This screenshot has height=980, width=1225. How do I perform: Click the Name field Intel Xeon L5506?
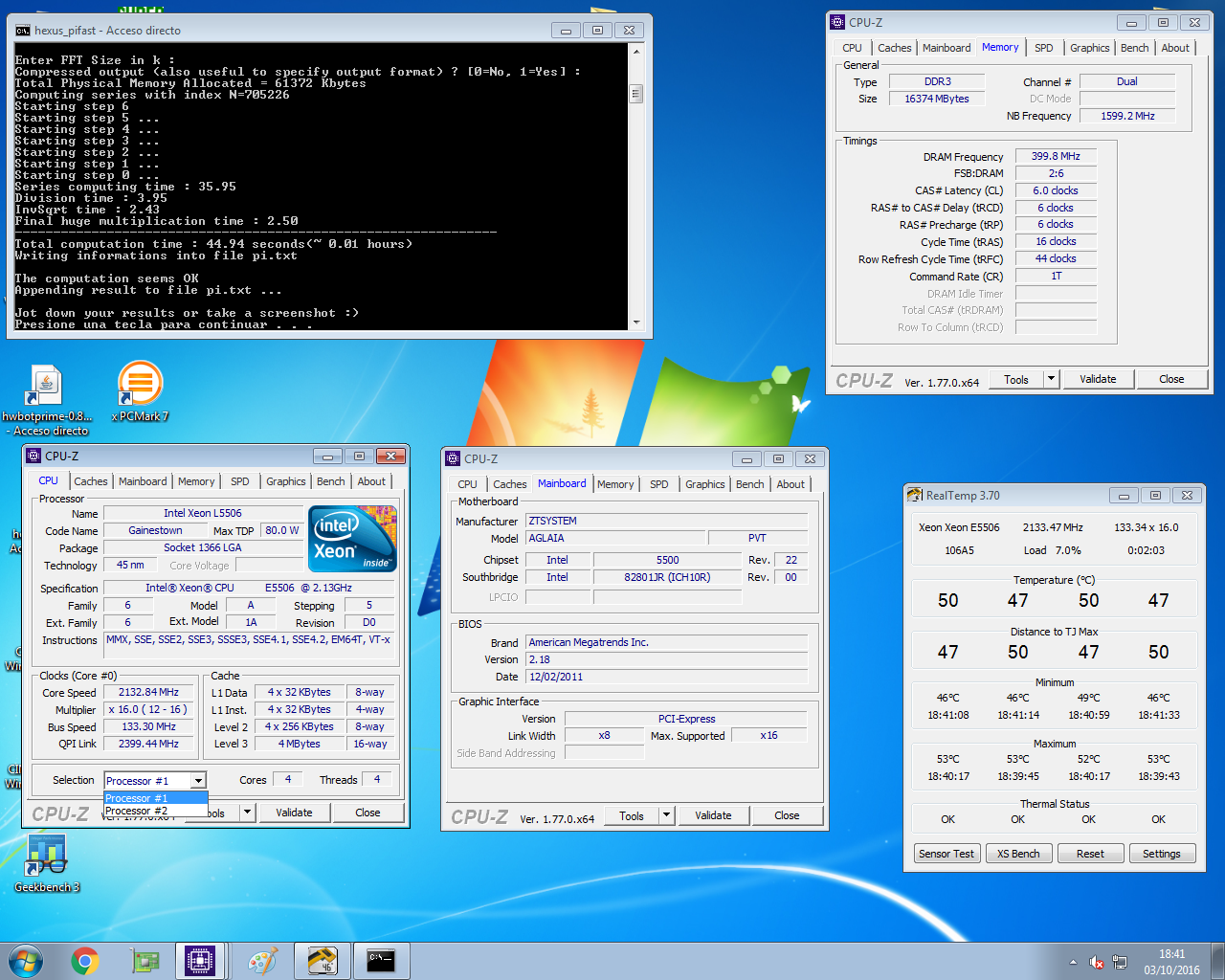coord(202,513)
